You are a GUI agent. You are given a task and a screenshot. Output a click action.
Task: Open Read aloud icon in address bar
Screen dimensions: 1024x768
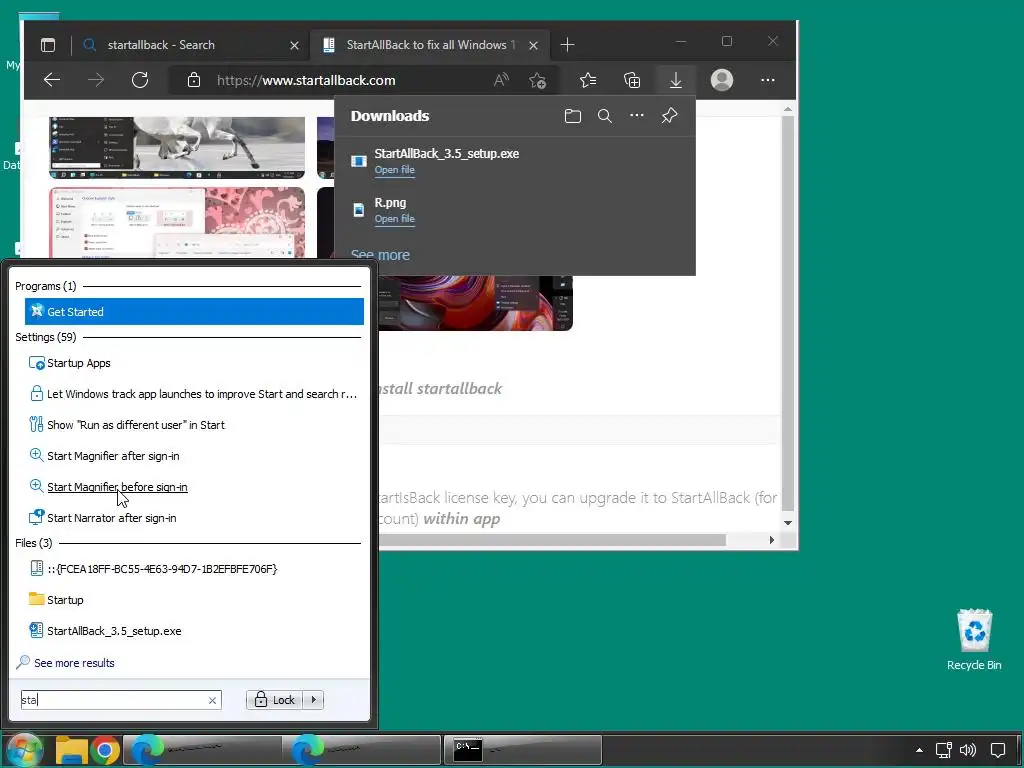tap(501, 80)
